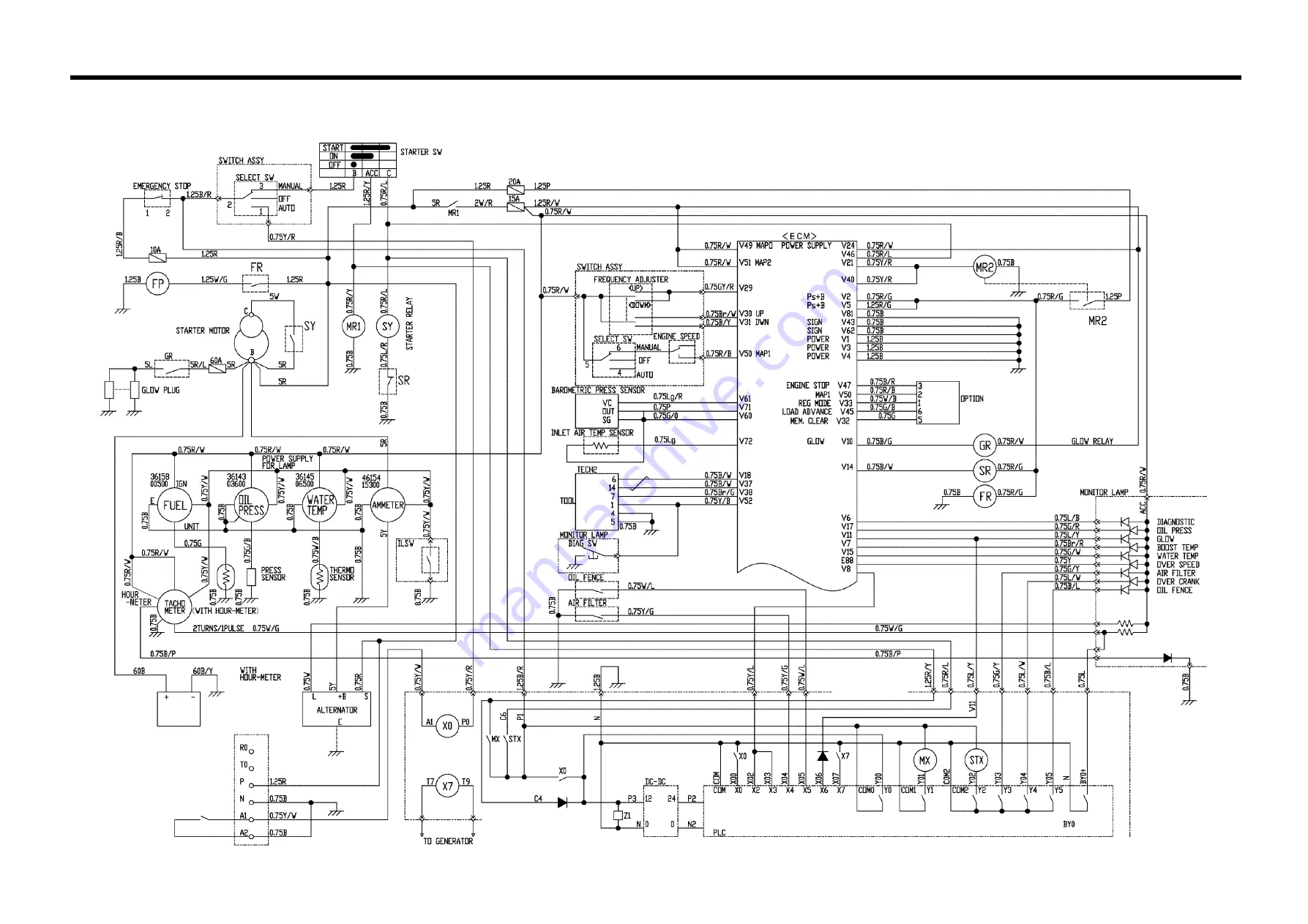
Task: Select the GR glow relay coil circle
Action: point(985,445)
